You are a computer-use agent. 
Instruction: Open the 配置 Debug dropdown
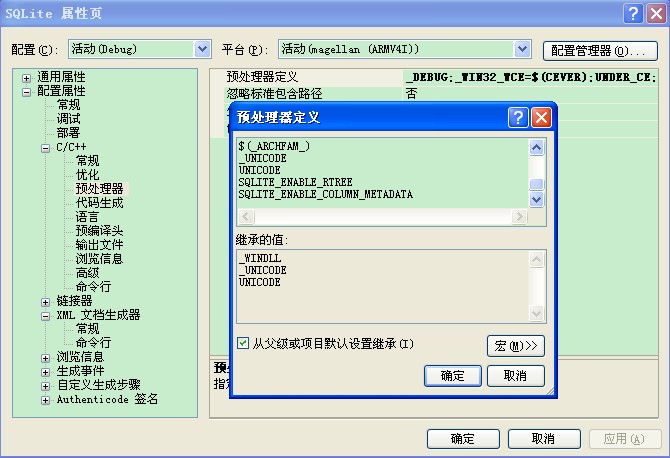coord(203,49)
